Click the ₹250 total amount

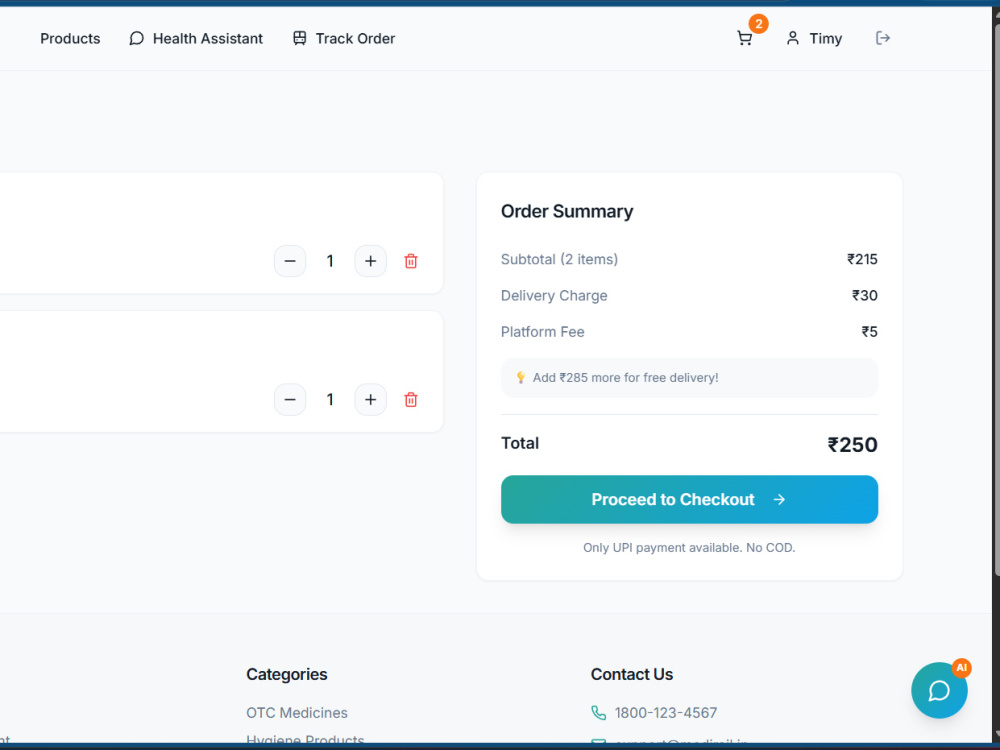[852, 445]
